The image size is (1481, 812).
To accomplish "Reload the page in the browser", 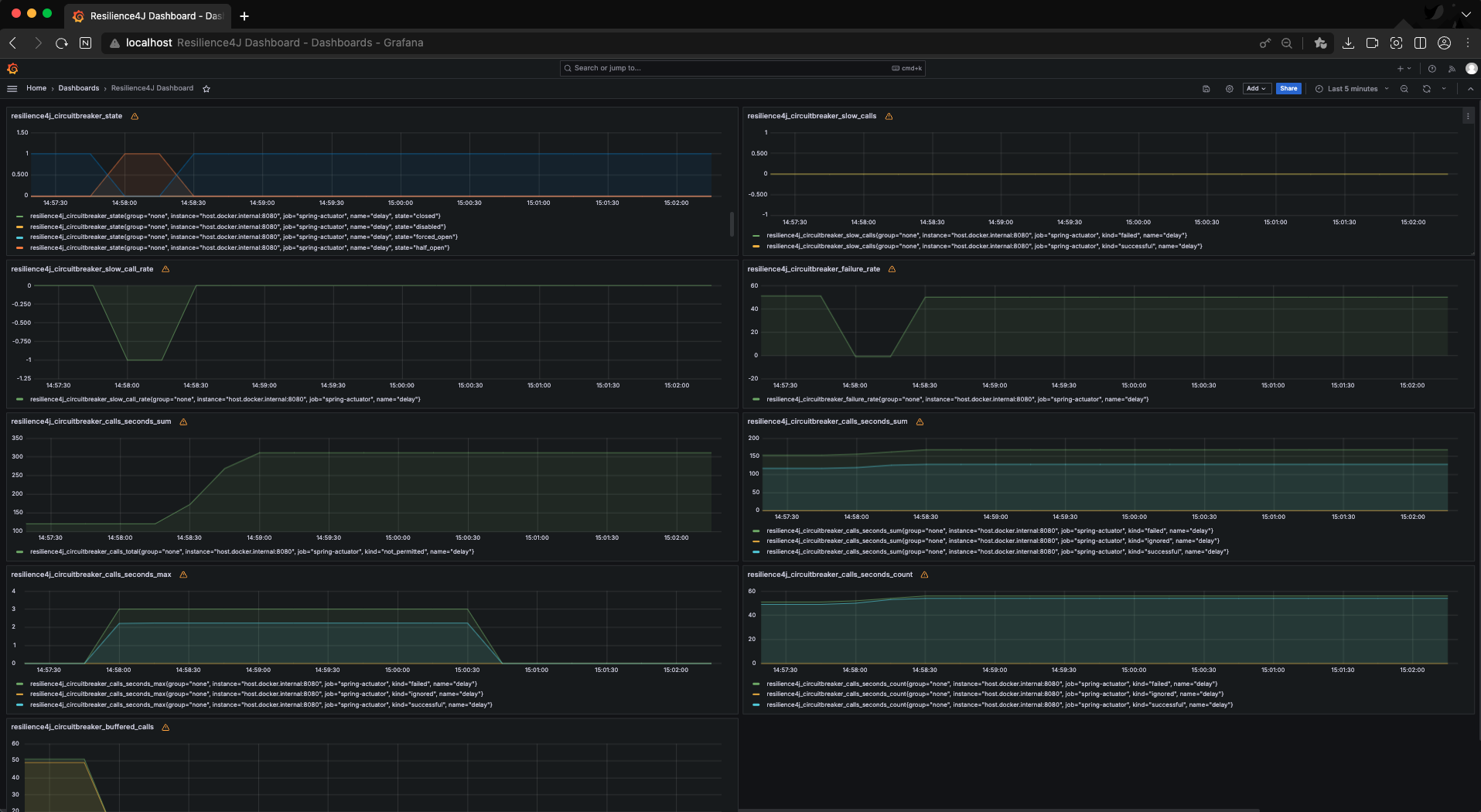I will 62,43.
